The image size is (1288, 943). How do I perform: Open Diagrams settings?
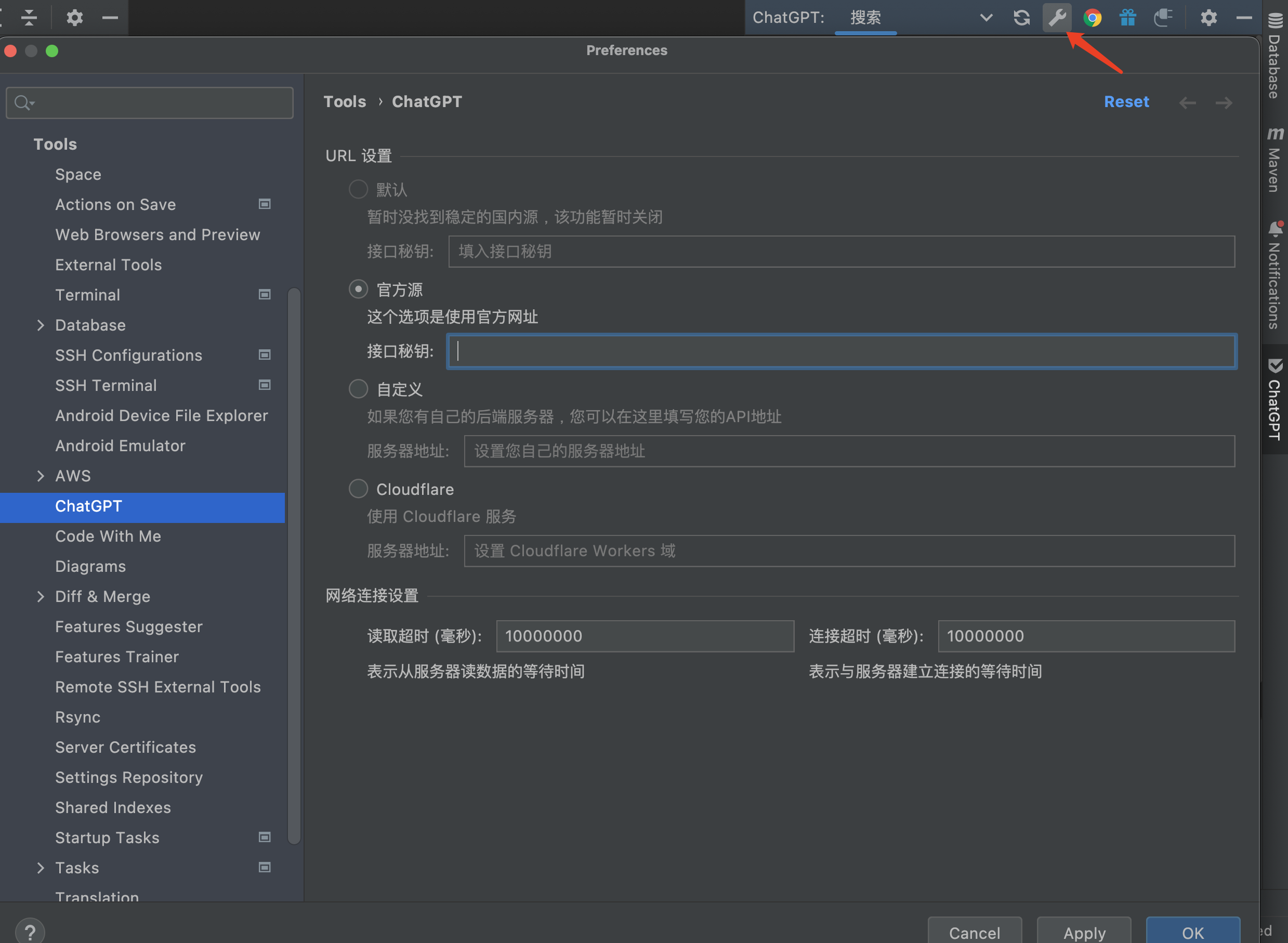[x=91, y=566]
